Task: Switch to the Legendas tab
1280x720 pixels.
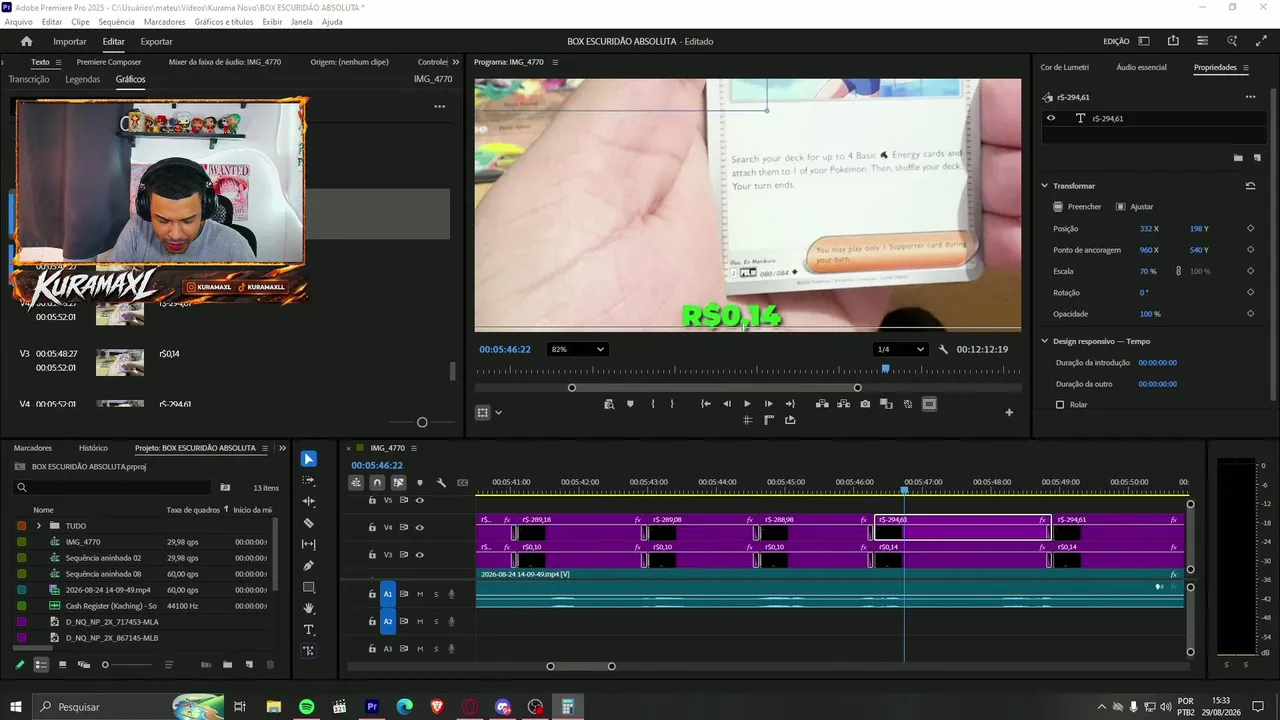Action: click(83, 79)
